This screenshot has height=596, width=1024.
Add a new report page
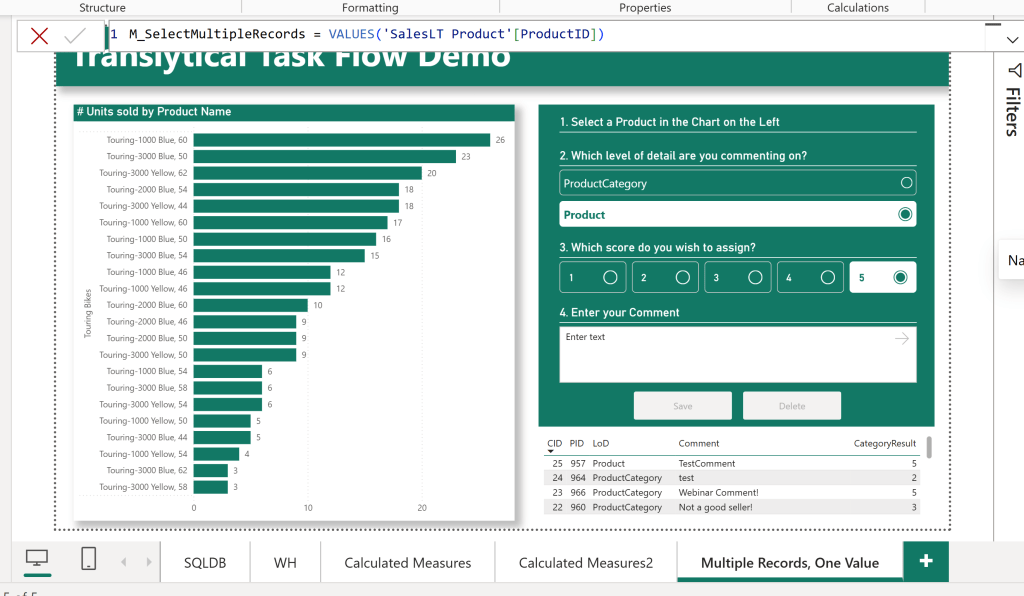pos(926,561)
